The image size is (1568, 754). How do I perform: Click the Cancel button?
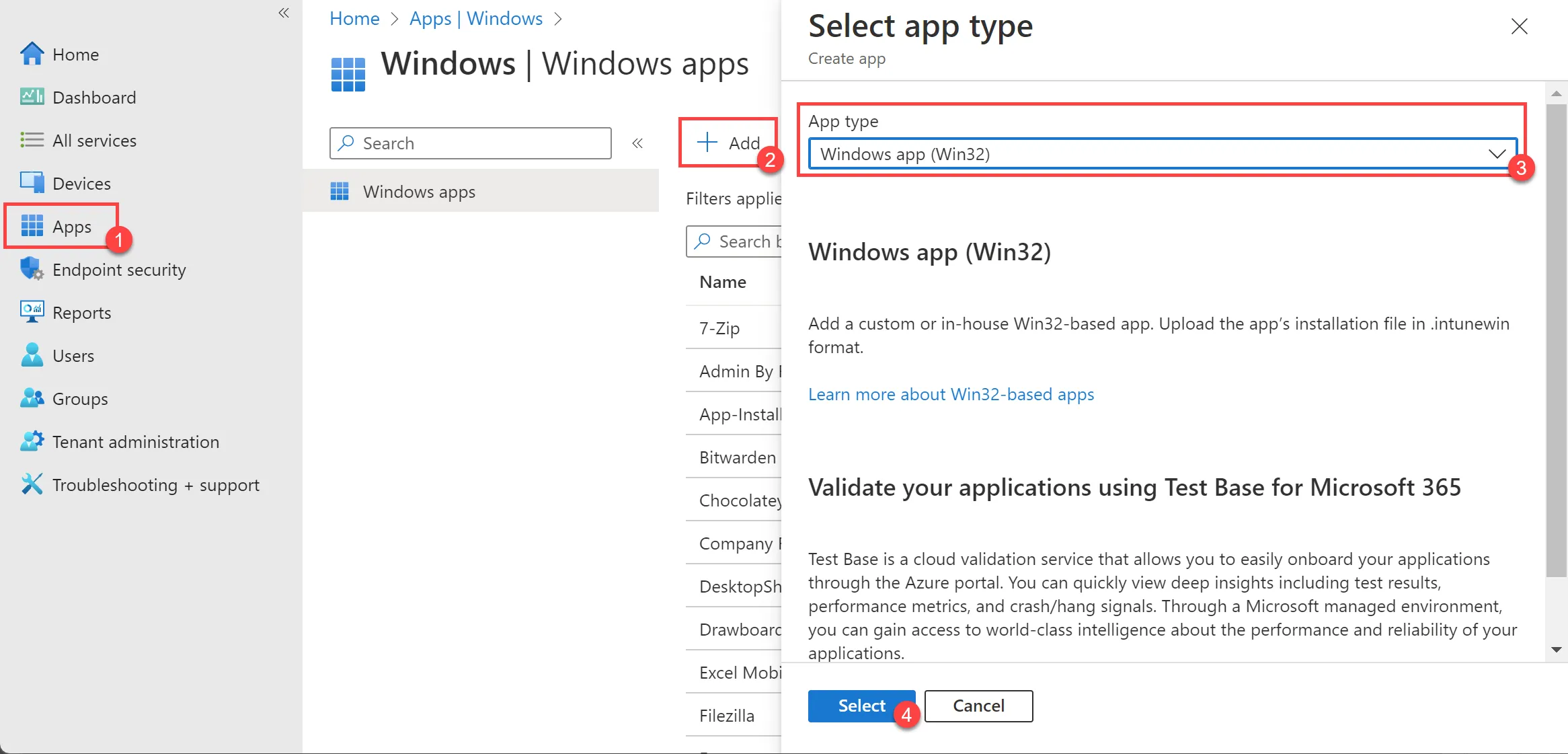[x=978, y=706]
